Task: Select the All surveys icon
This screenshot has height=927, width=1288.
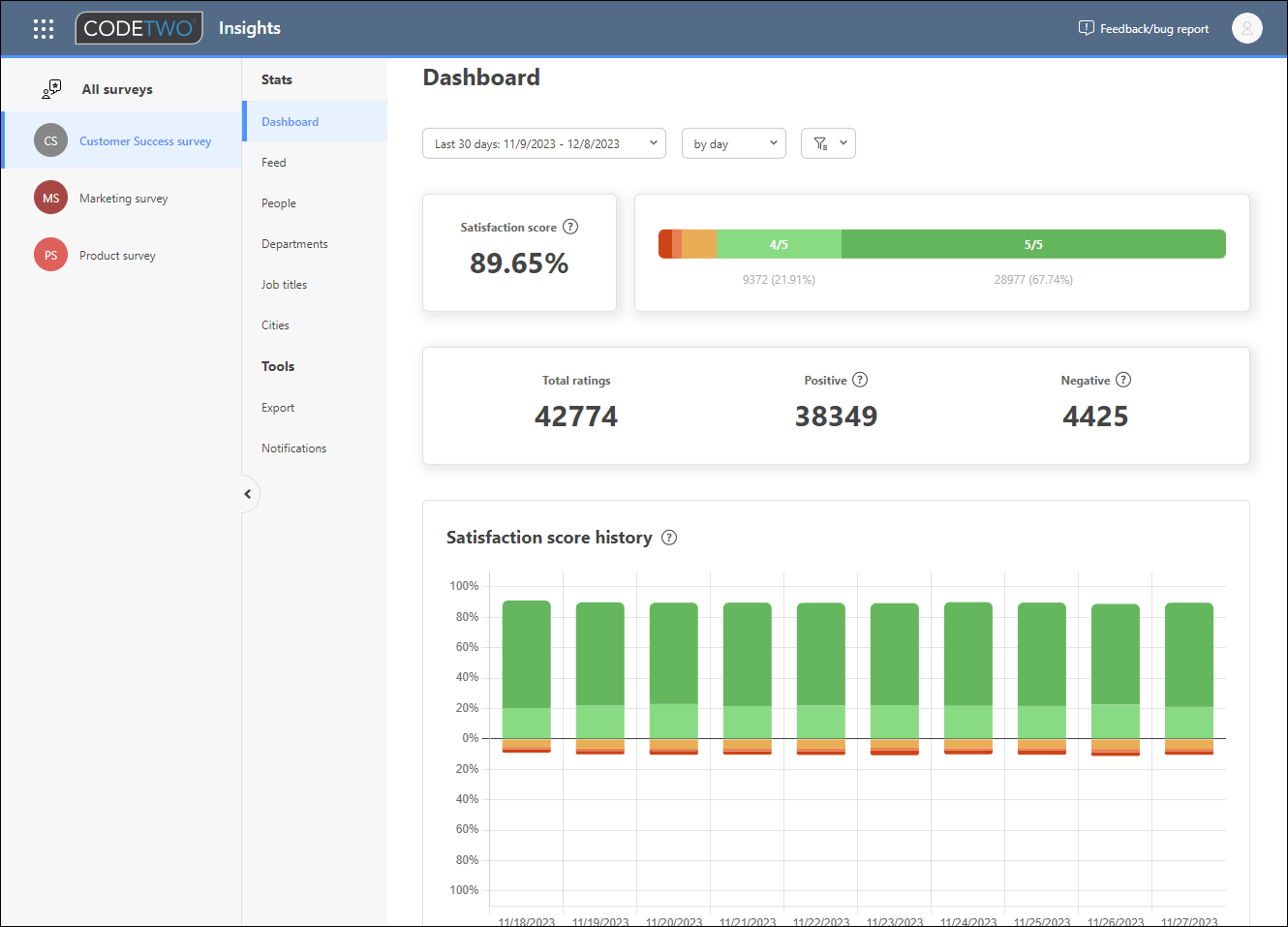Action: tap(50, 88)
